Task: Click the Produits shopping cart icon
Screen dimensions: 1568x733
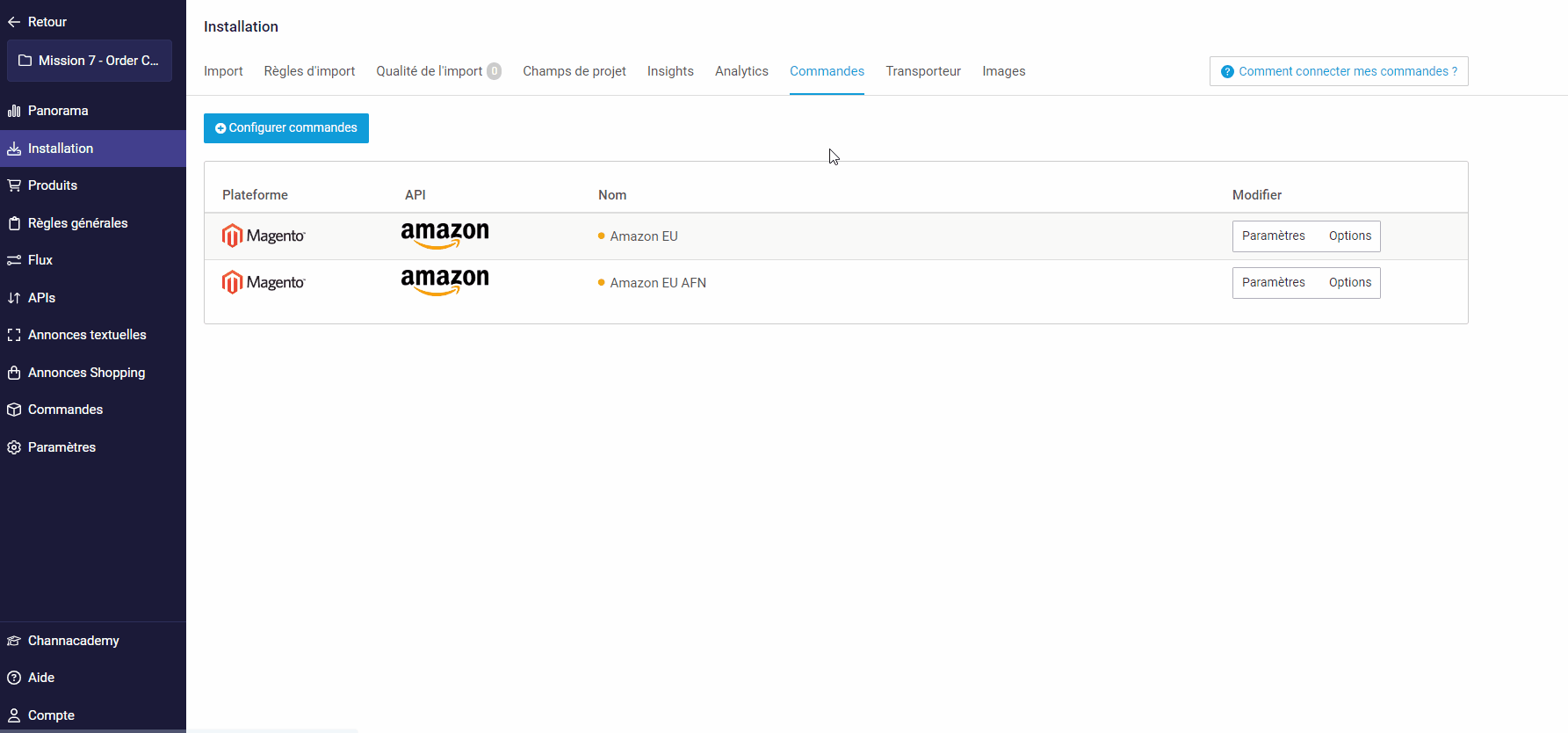Action: pyautogui.click(x=14, y=185)
